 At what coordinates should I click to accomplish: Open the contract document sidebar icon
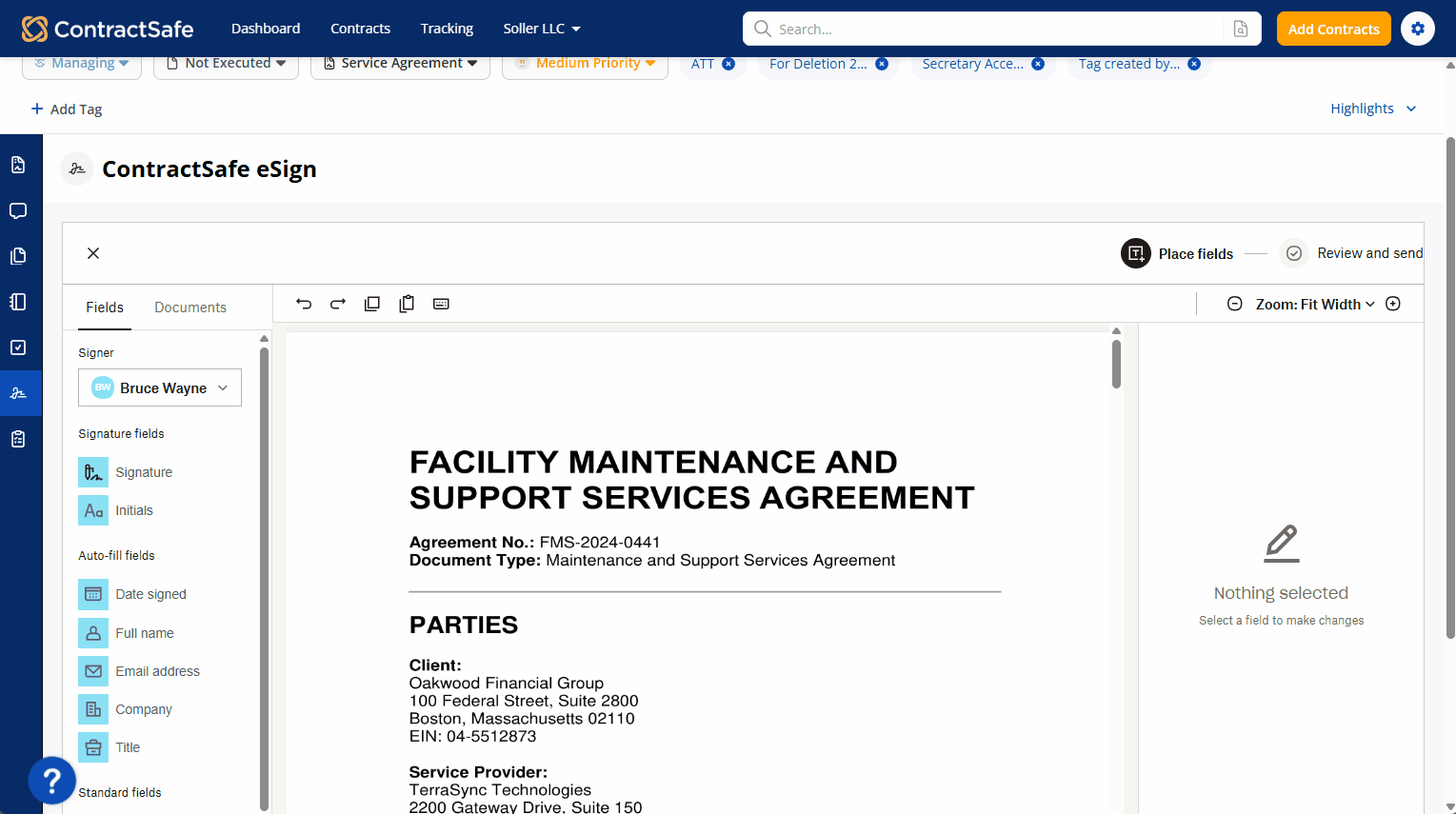point(18,165)
